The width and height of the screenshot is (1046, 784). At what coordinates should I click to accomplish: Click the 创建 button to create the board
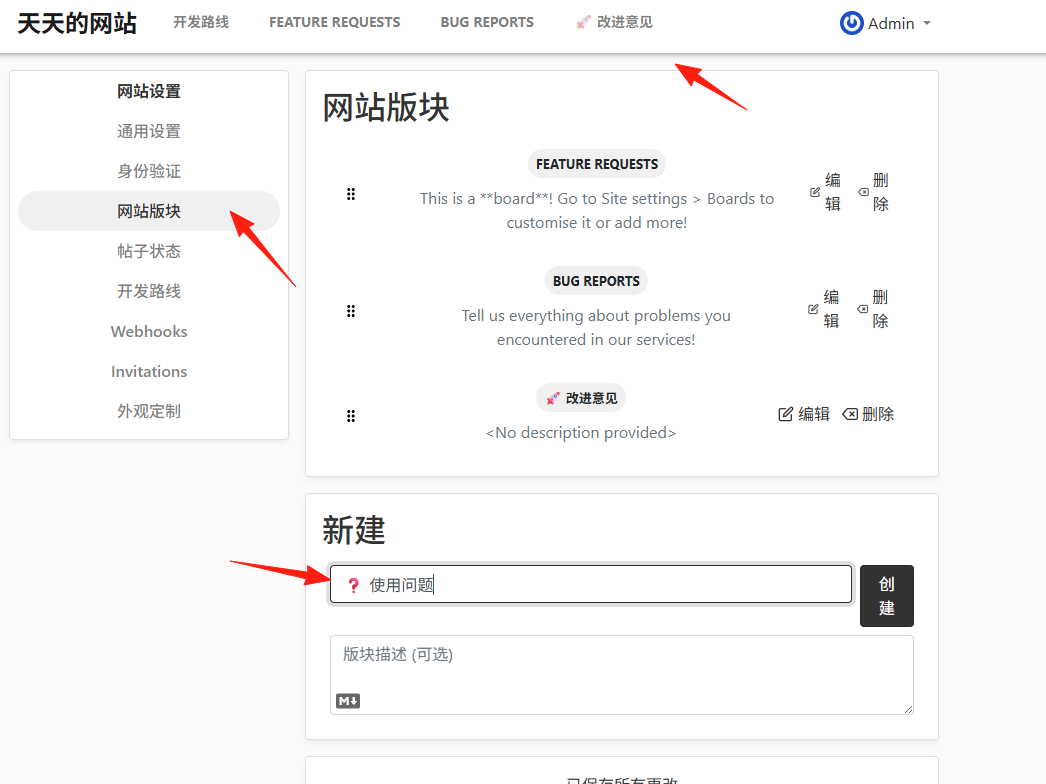coord(887,596)
